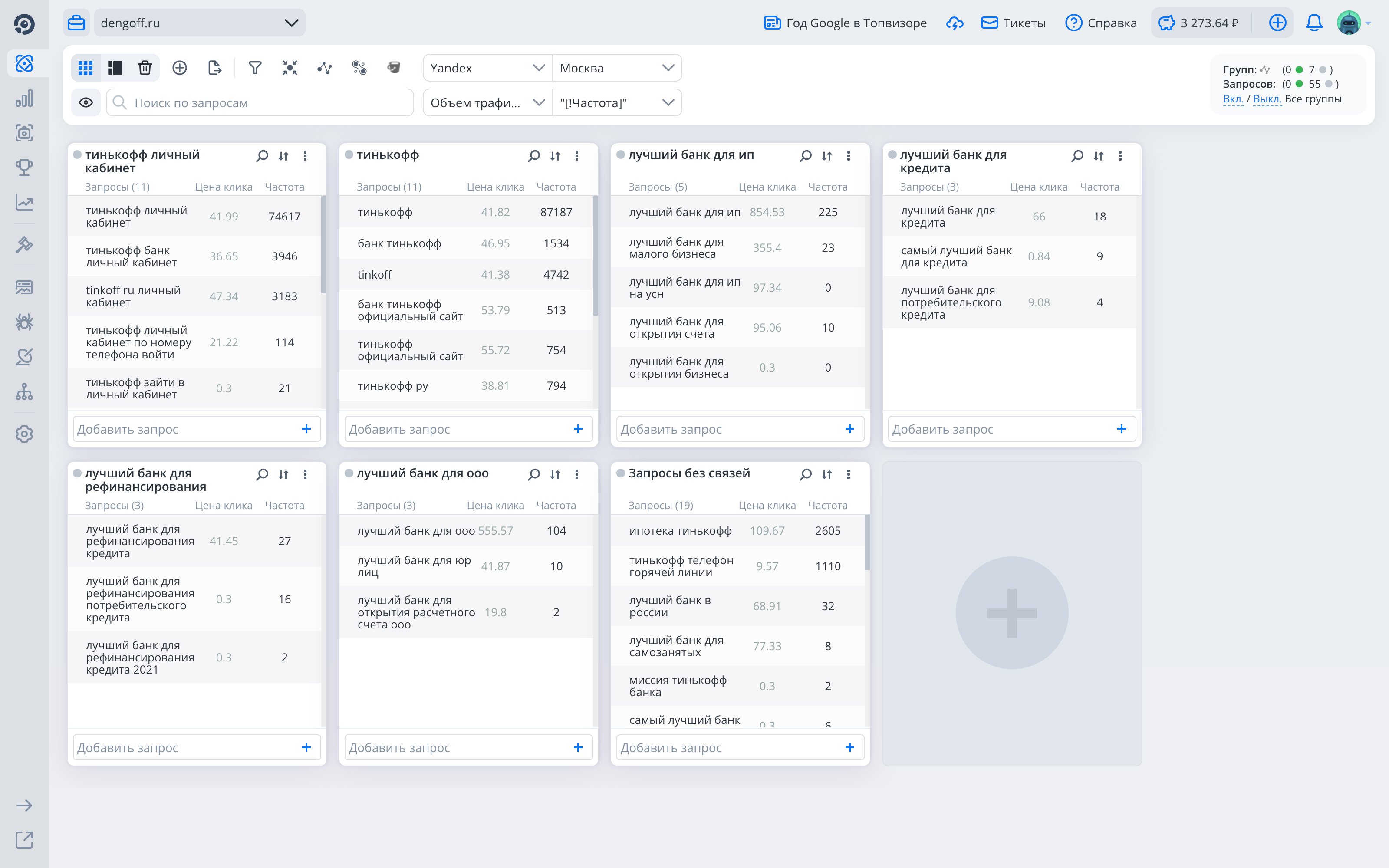This screenshot has height=868, width=1389.
Task: Open the briefcase projects icon
Action: (76, 23)
